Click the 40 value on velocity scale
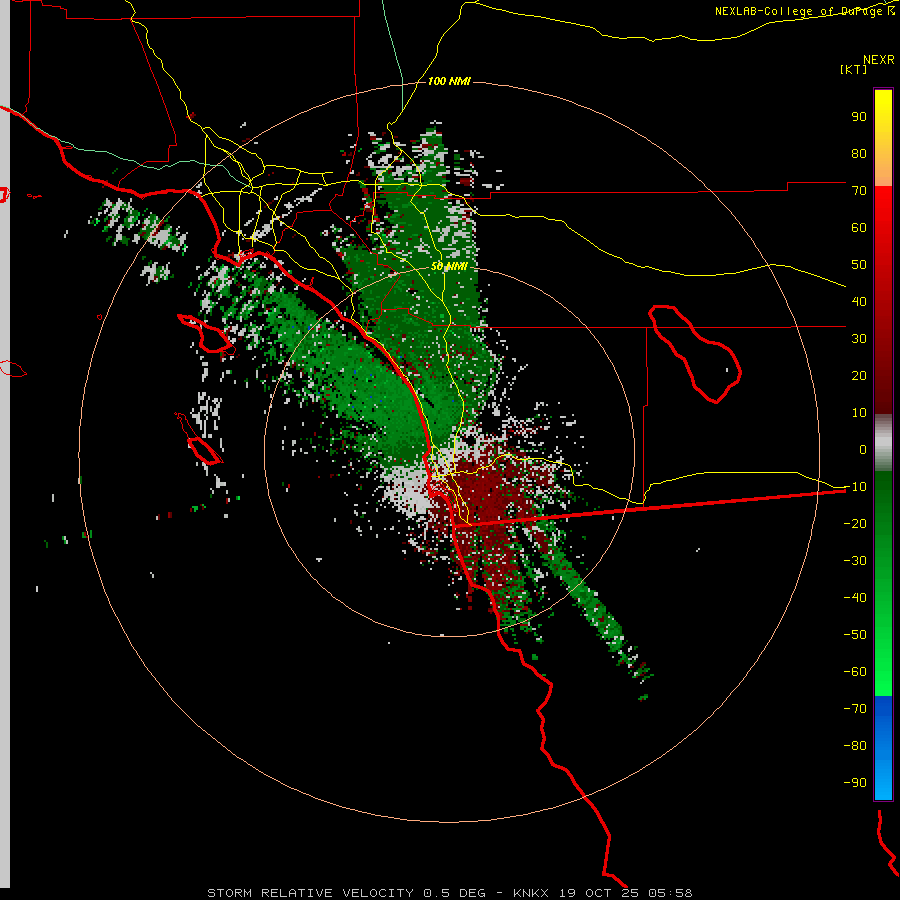 tap(859, 302)
